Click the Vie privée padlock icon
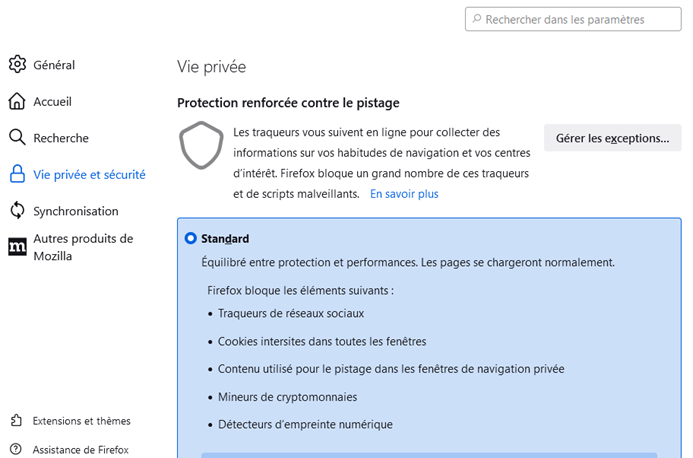Image resolution: width=693 pixels, height=458 pixels. [17, 174]
